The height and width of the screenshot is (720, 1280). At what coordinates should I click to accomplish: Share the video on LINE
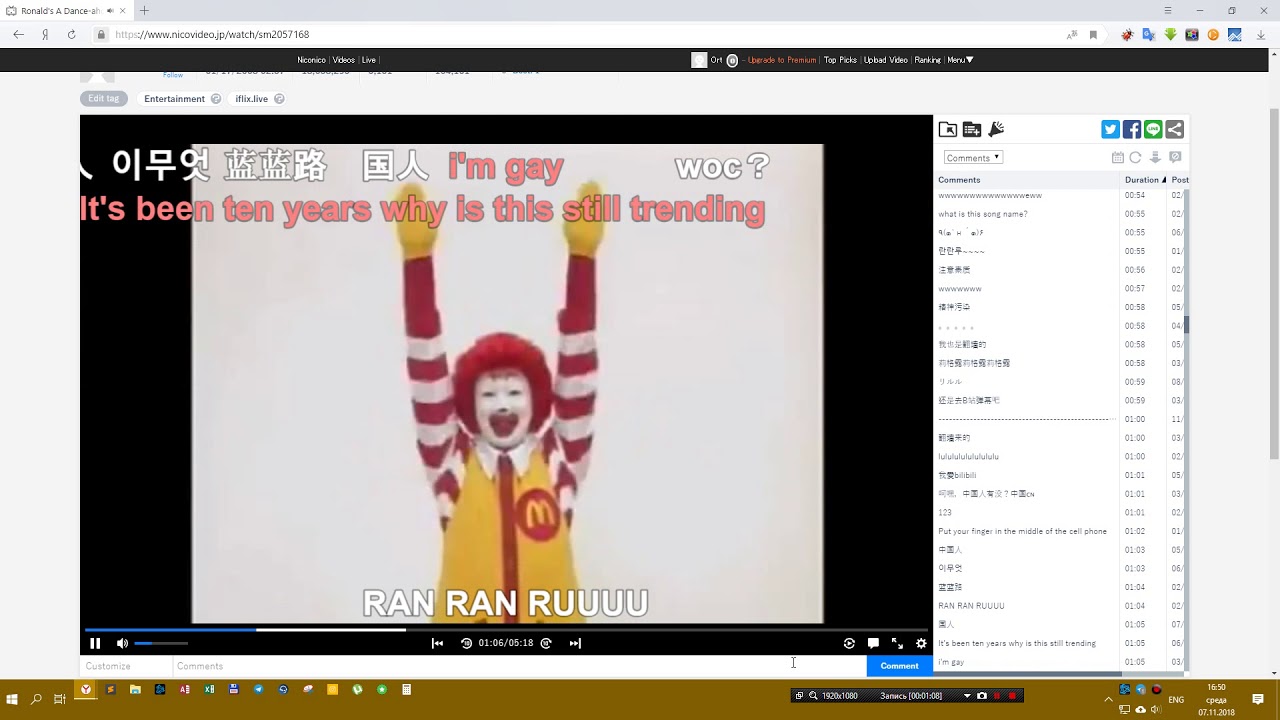click(x=1153, y=129)
